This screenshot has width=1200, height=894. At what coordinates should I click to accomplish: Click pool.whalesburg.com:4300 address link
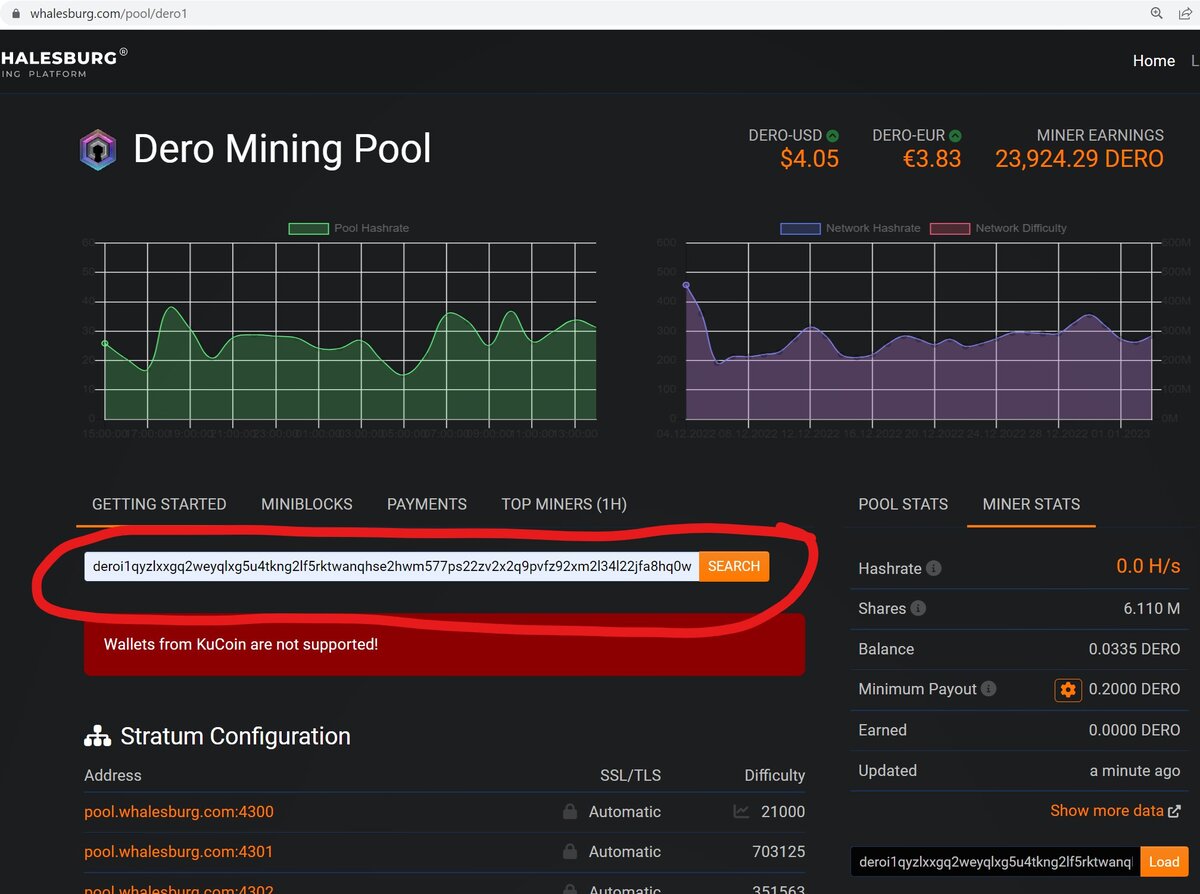(179, 812)
